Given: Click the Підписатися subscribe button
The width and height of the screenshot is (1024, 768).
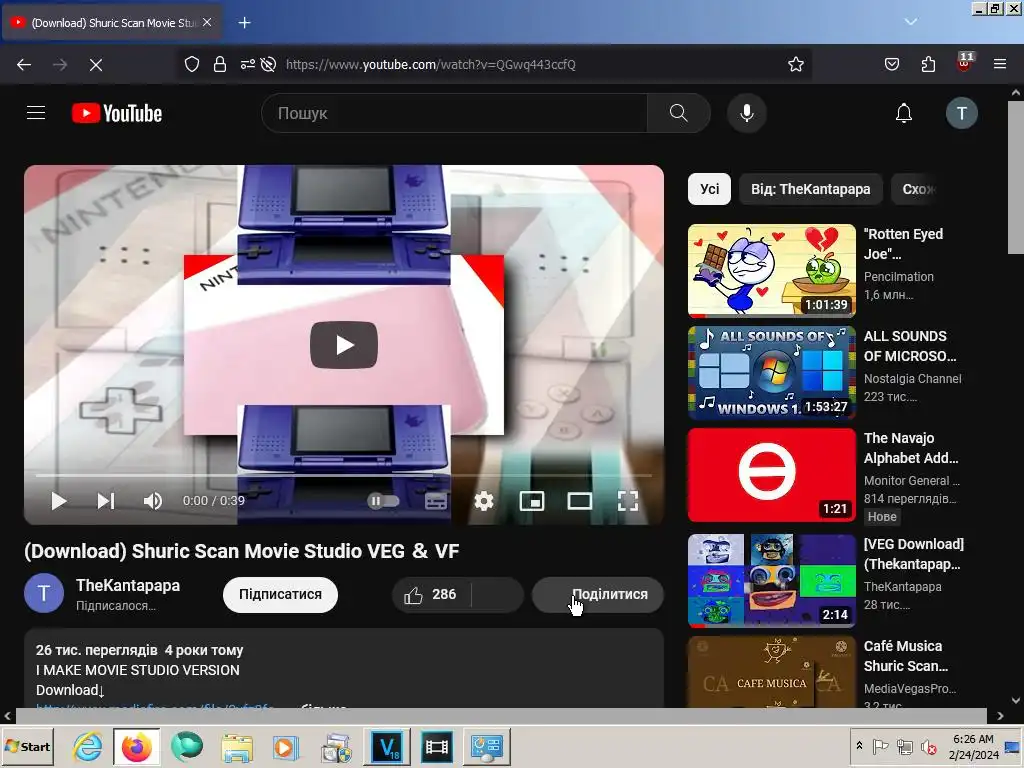Looking at the screenshot, I should click(280, 594).
